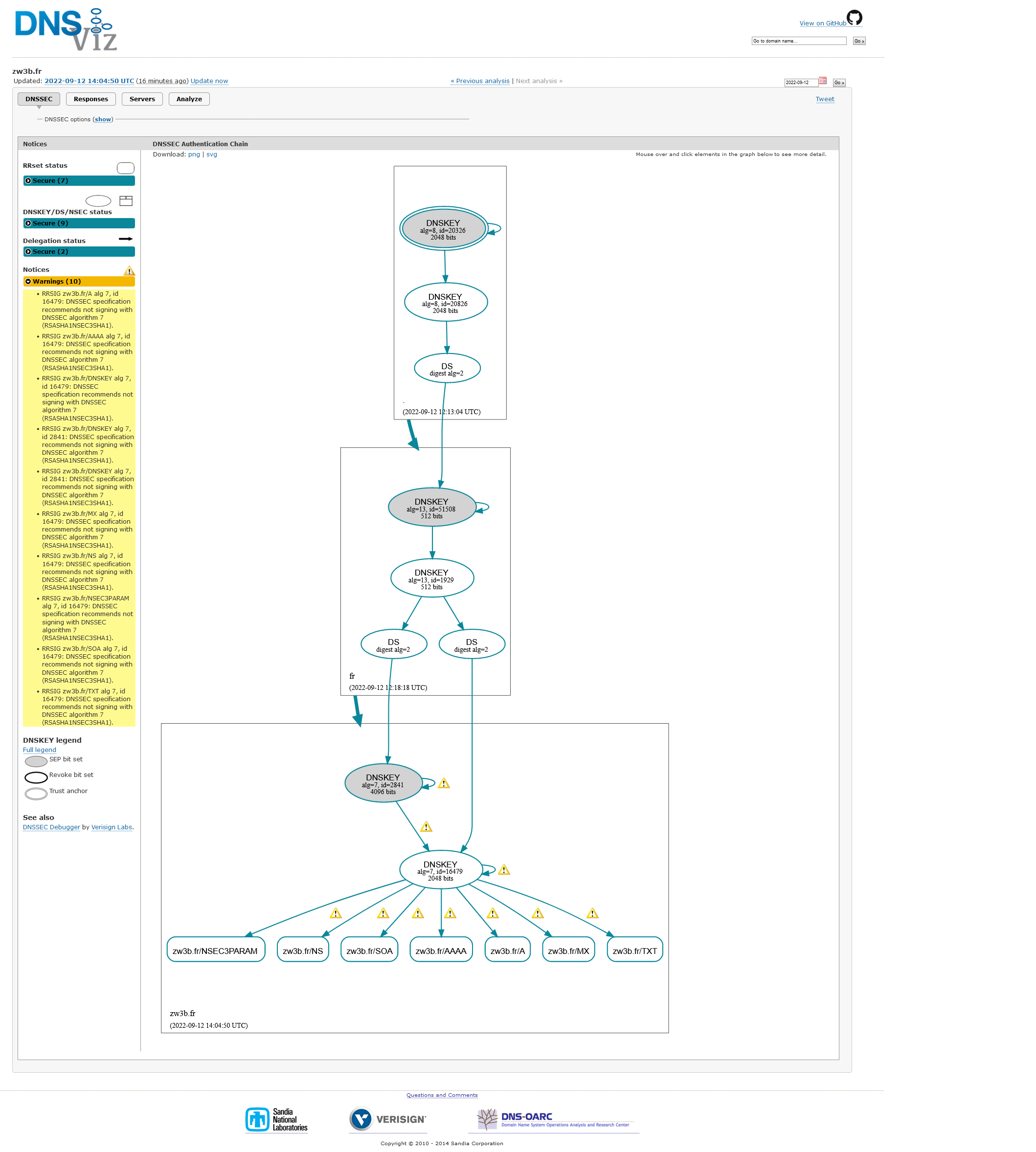Select the zw3b.fr/AAAA RRset node
Screen dimensions: 1036x1152
[x=441, y=951]
